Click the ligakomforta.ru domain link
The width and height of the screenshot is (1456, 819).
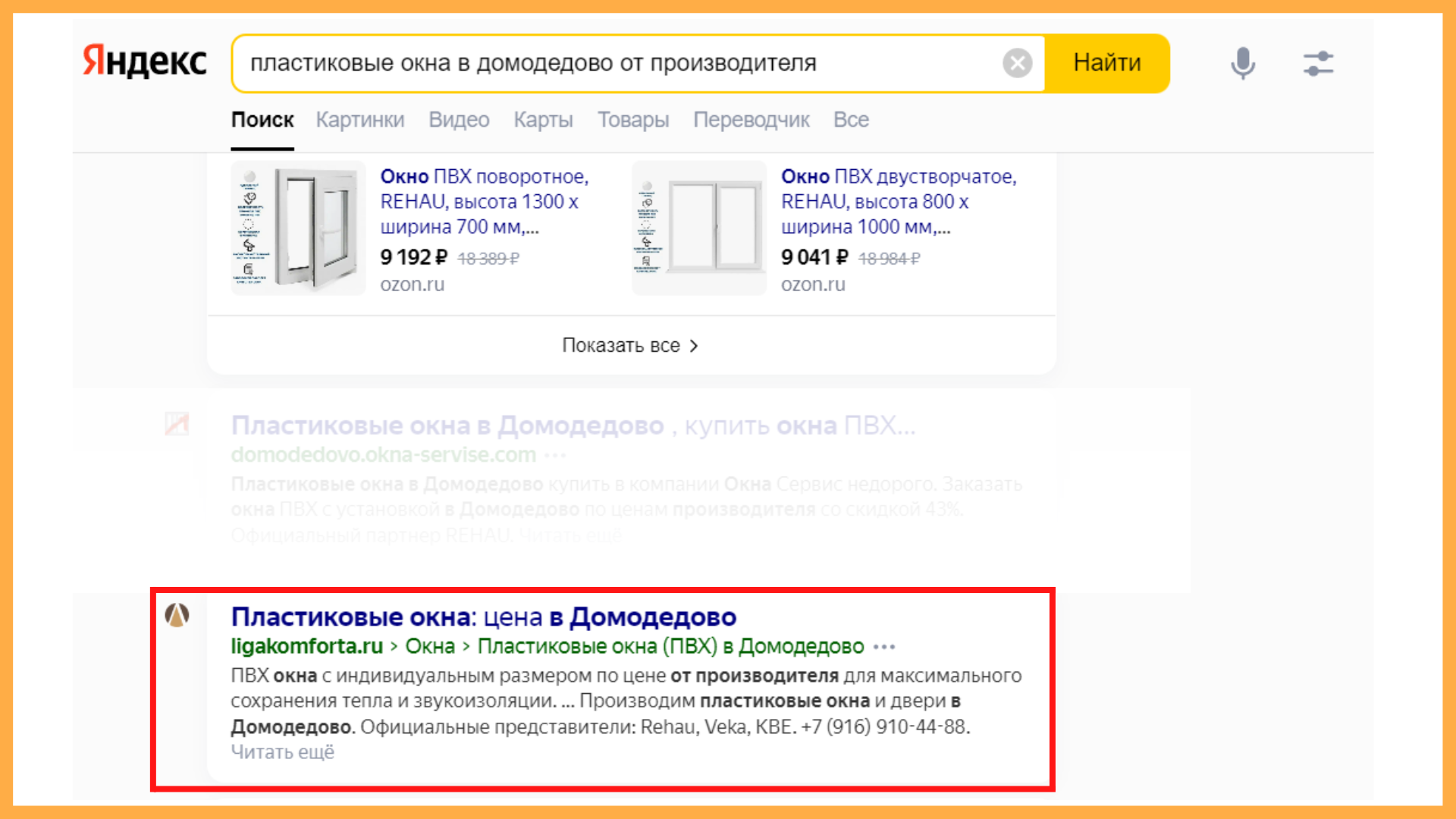[307, 646]
